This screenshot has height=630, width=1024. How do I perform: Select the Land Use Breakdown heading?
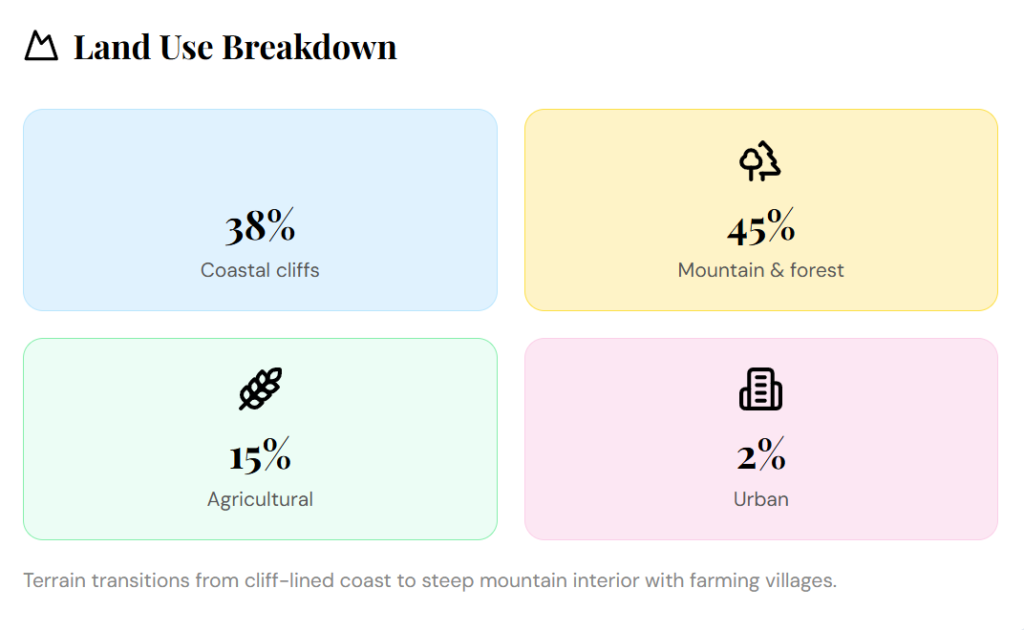pos(235,47)
